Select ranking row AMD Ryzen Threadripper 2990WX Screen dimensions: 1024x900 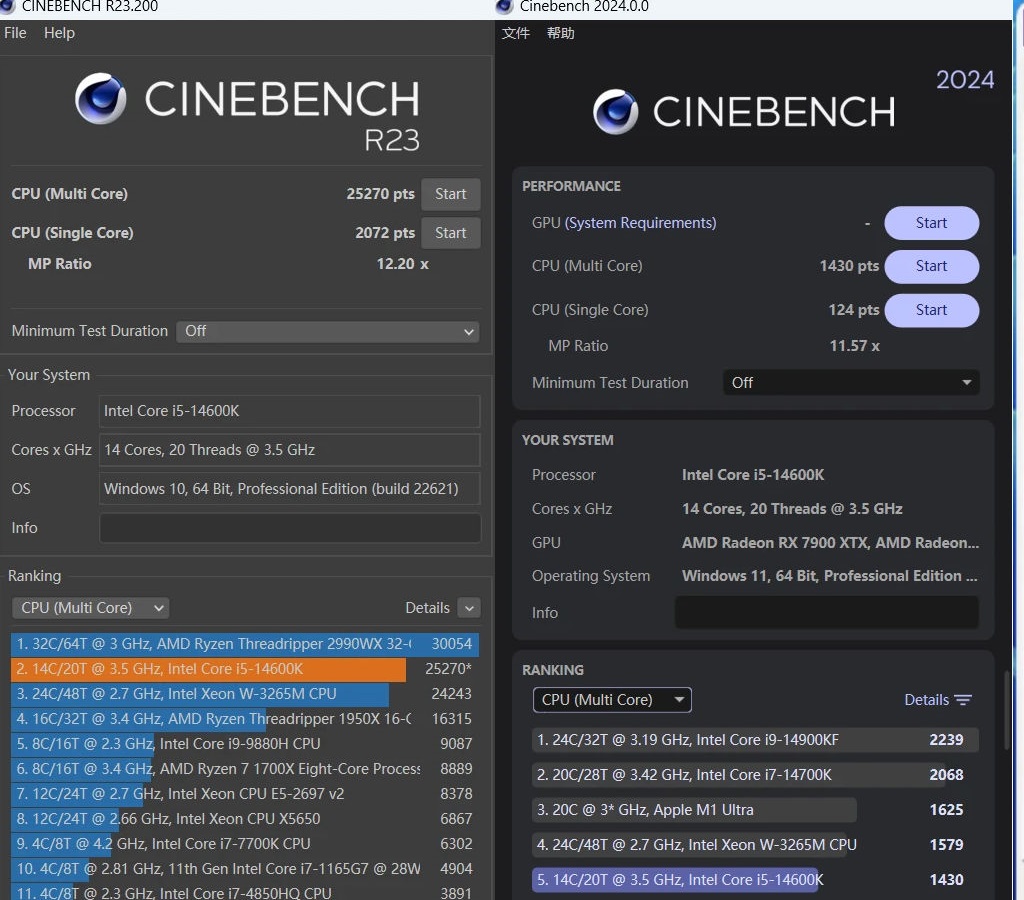[245, 644]
